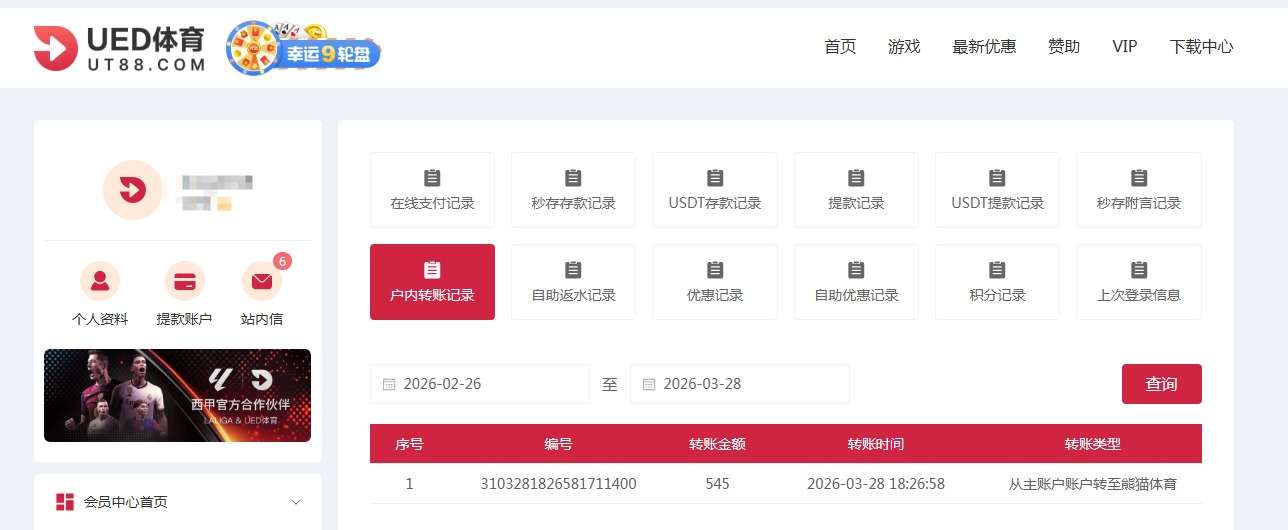Click the 转账类型 column header
This screenshot has height=530, width=1288.
pos(1093,444)
